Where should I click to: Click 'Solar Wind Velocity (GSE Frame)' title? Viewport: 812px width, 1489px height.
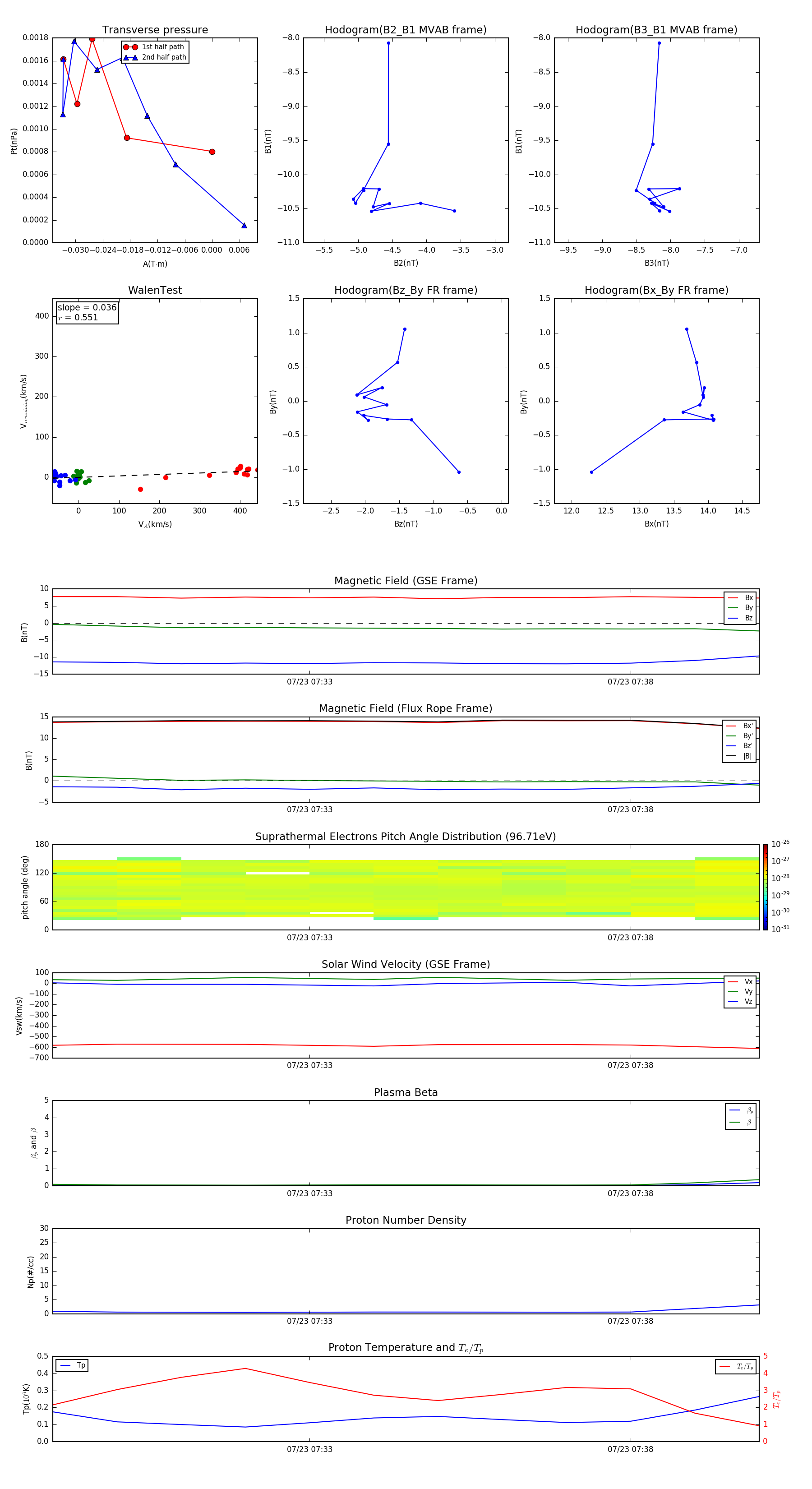coord(406,965)
